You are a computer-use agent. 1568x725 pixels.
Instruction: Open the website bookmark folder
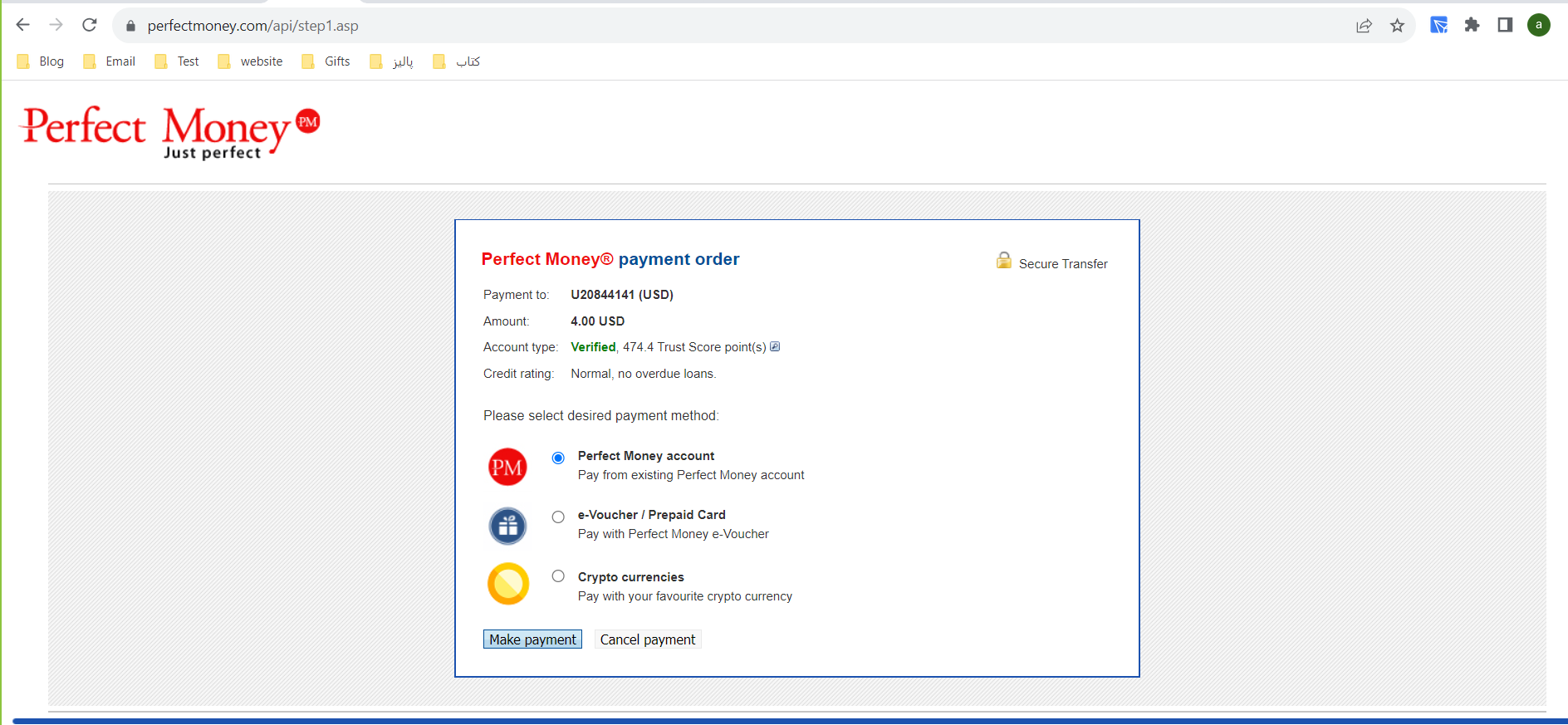click(x=250, y=61)
